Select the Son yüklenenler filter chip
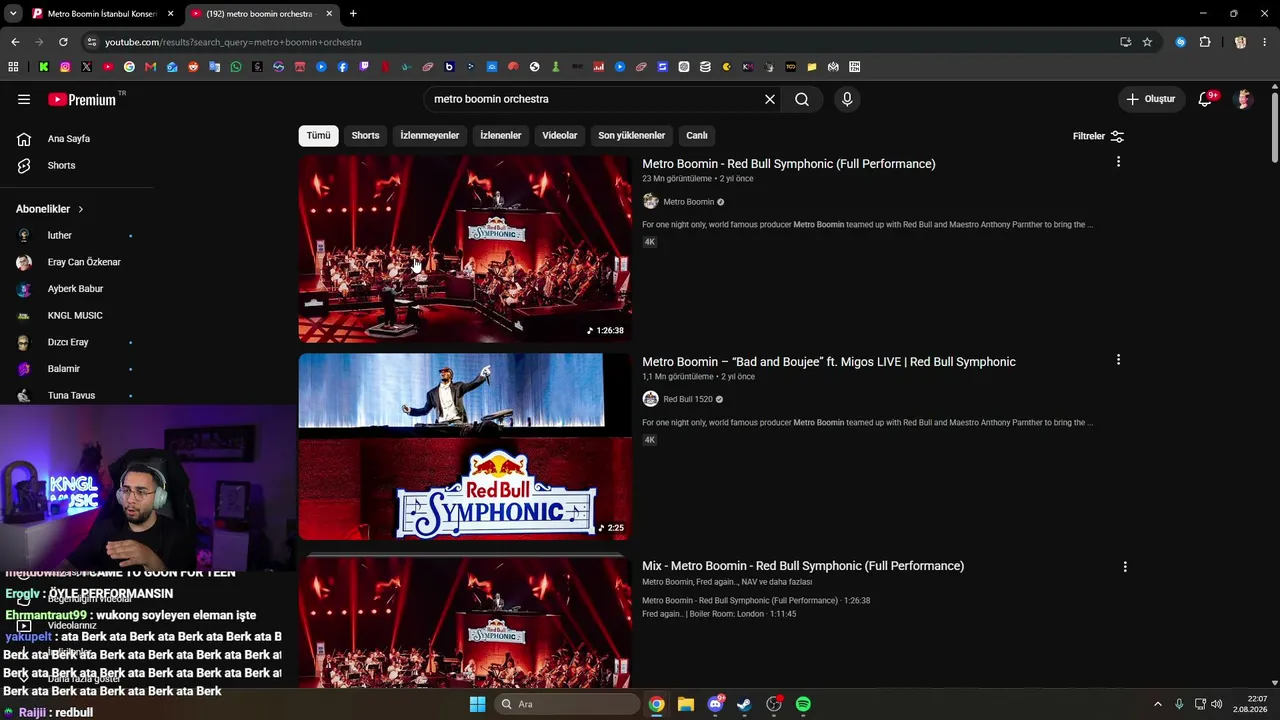1280x720 pixels. [632, 135]
